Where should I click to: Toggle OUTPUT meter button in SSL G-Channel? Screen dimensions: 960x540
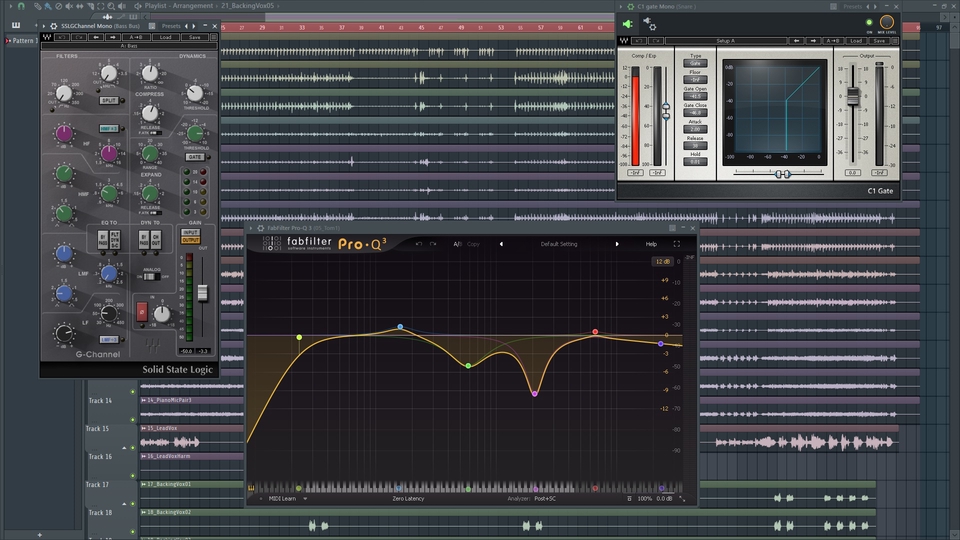(x=190, y=240)
